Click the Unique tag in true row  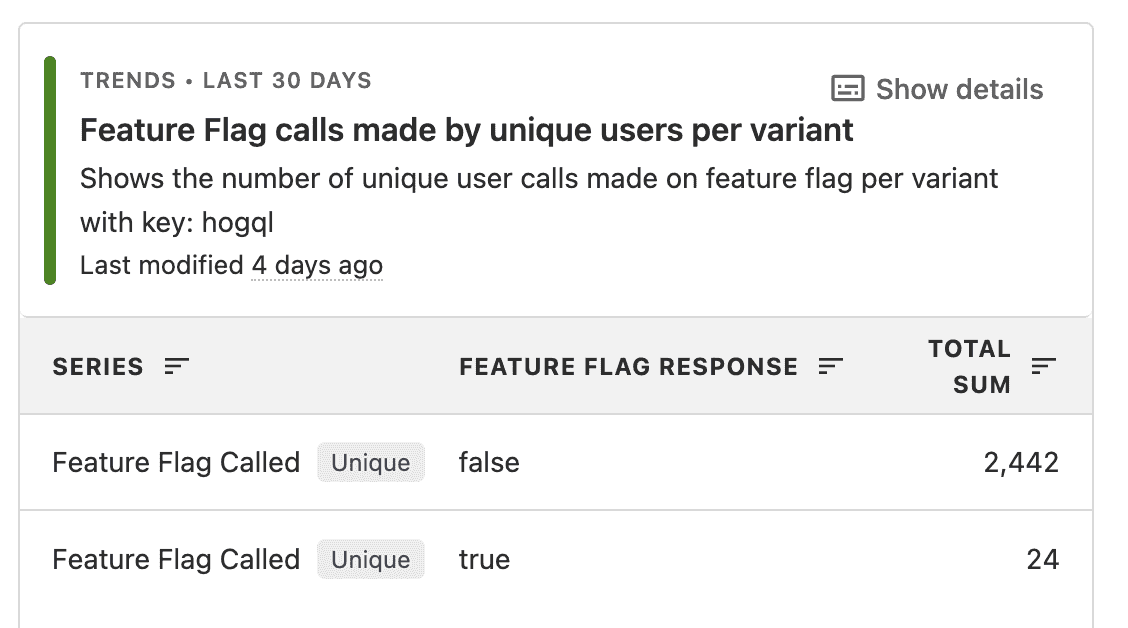[x=371, y=559]
